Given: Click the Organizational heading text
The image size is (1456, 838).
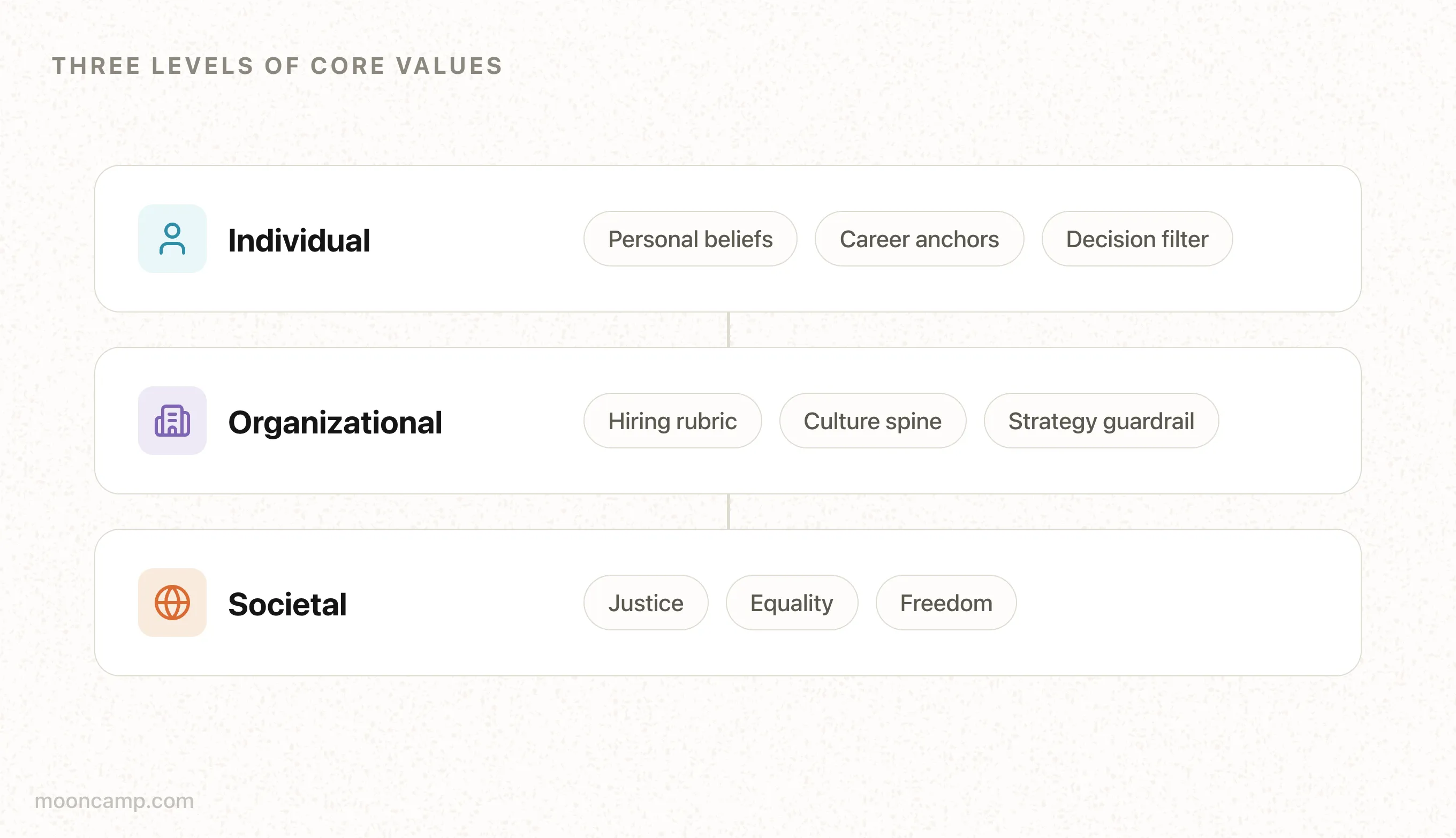Looking at the screenshot, I should [x=335, y=423].
